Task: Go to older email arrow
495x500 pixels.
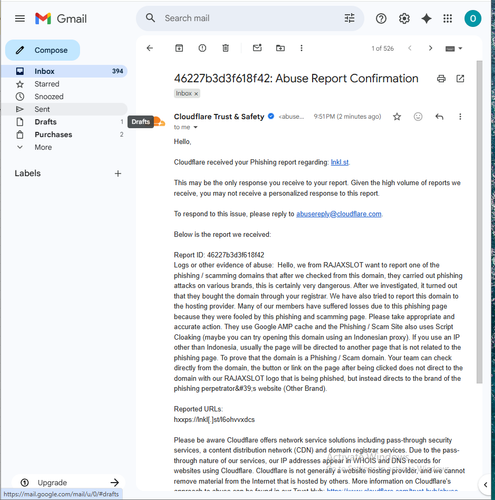Action: click(430, 48)
